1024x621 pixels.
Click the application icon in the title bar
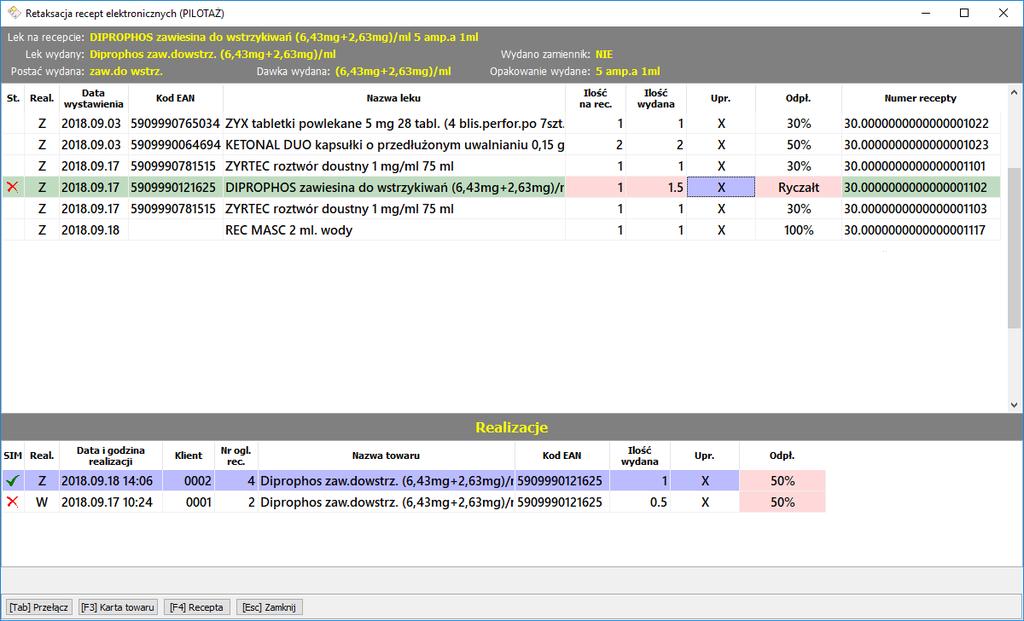[x=14, y=13]
